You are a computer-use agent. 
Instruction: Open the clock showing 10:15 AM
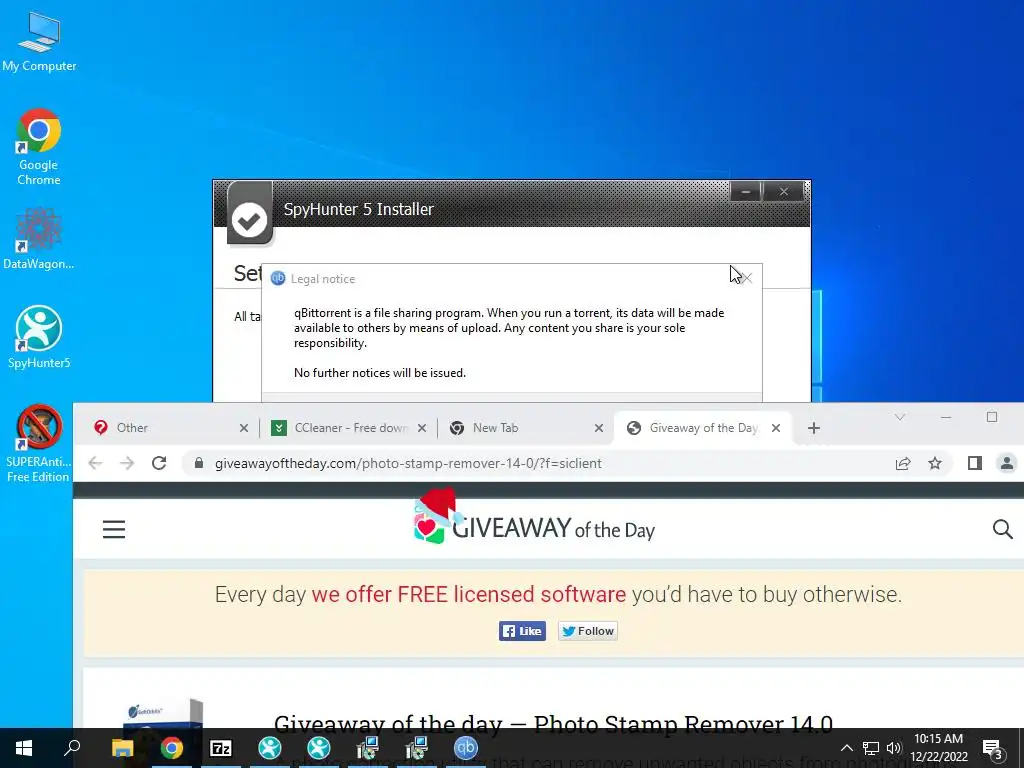tap(938, 748)
